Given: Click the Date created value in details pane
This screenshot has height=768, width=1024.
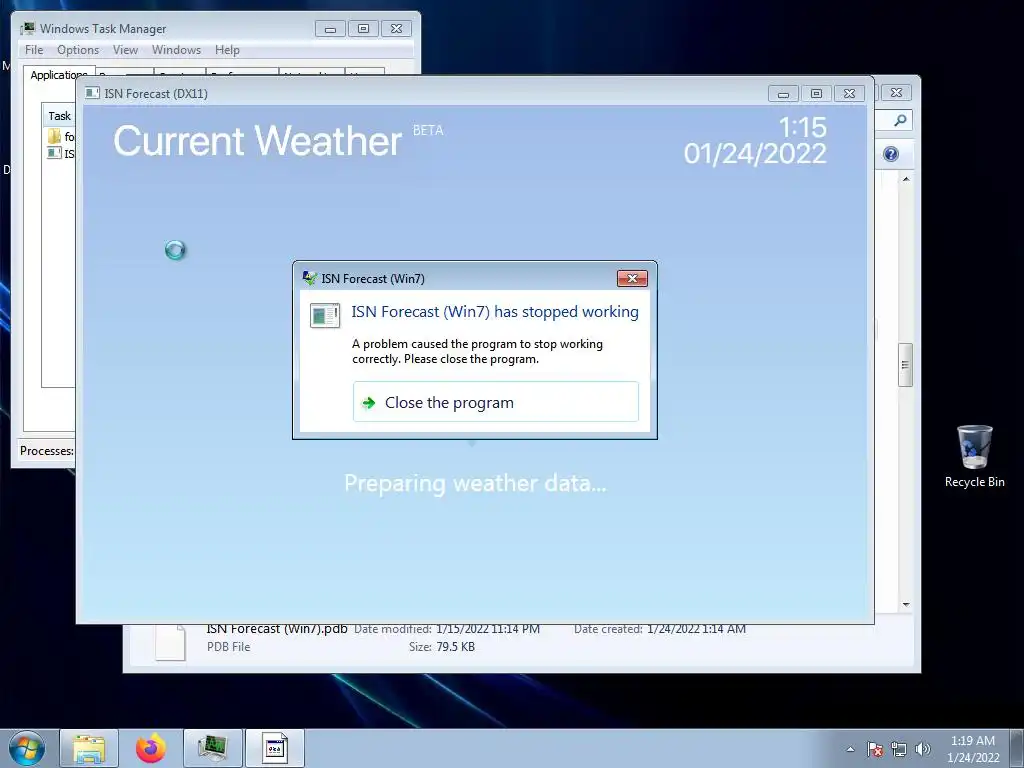Looking at the screenshot, I should (x=696, y=629).
